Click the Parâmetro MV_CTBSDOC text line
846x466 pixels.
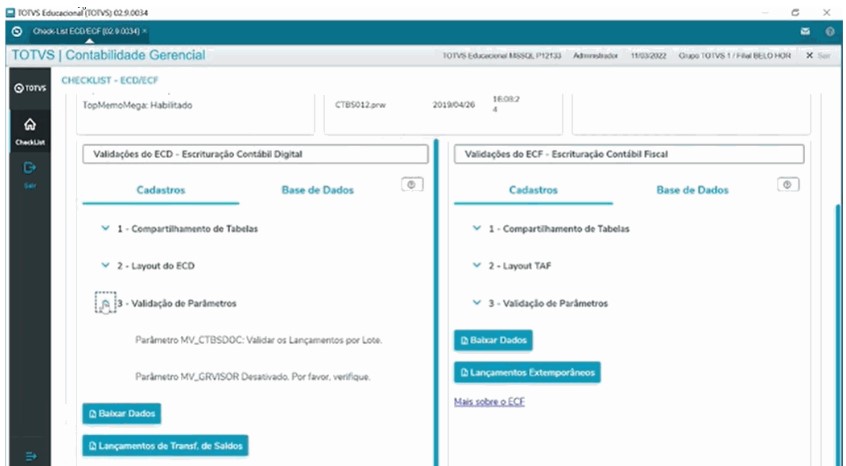point(258,340)
